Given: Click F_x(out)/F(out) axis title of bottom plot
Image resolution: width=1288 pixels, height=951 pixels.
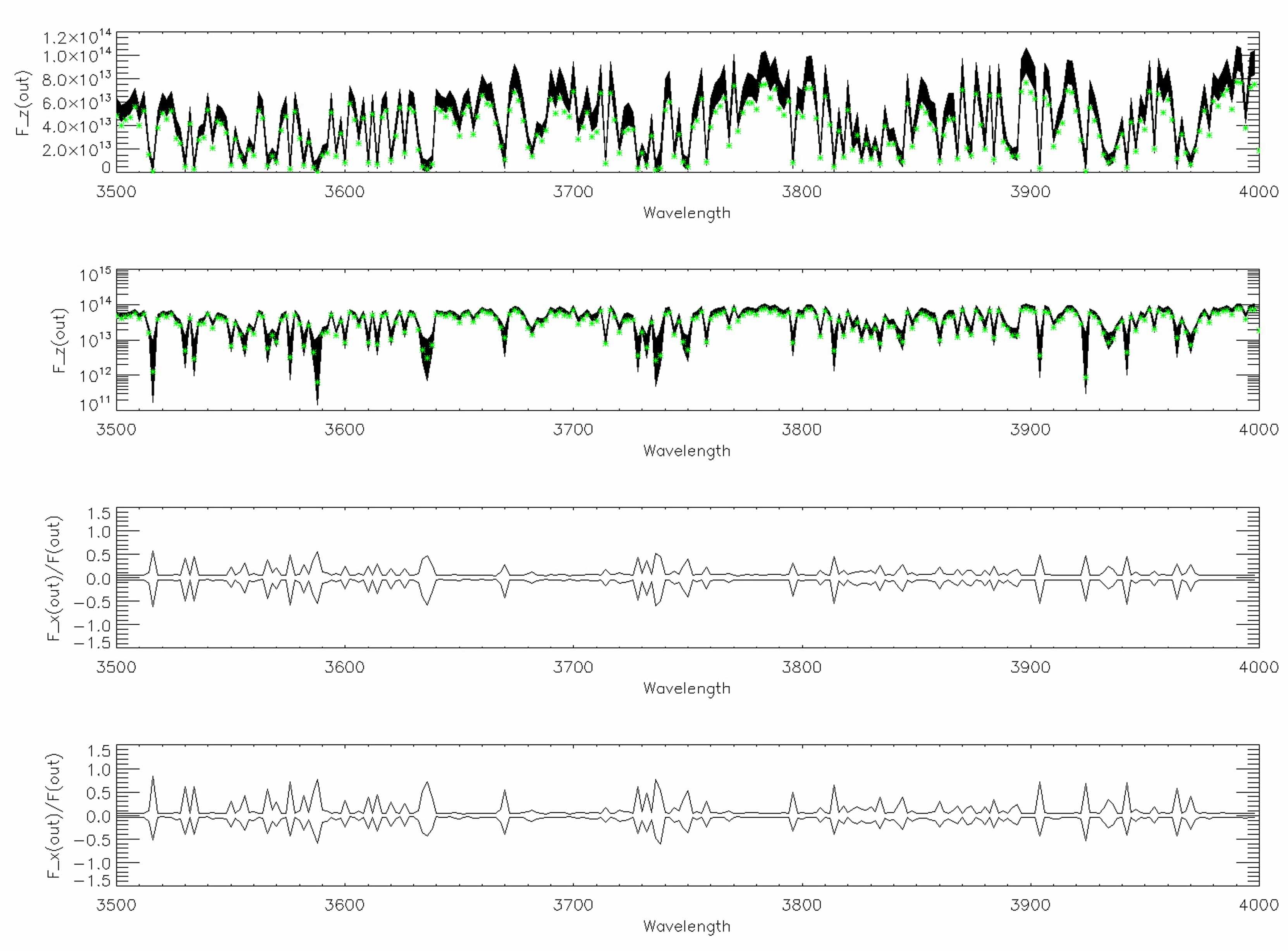Looking at the screenshot, I should (54, 816).
